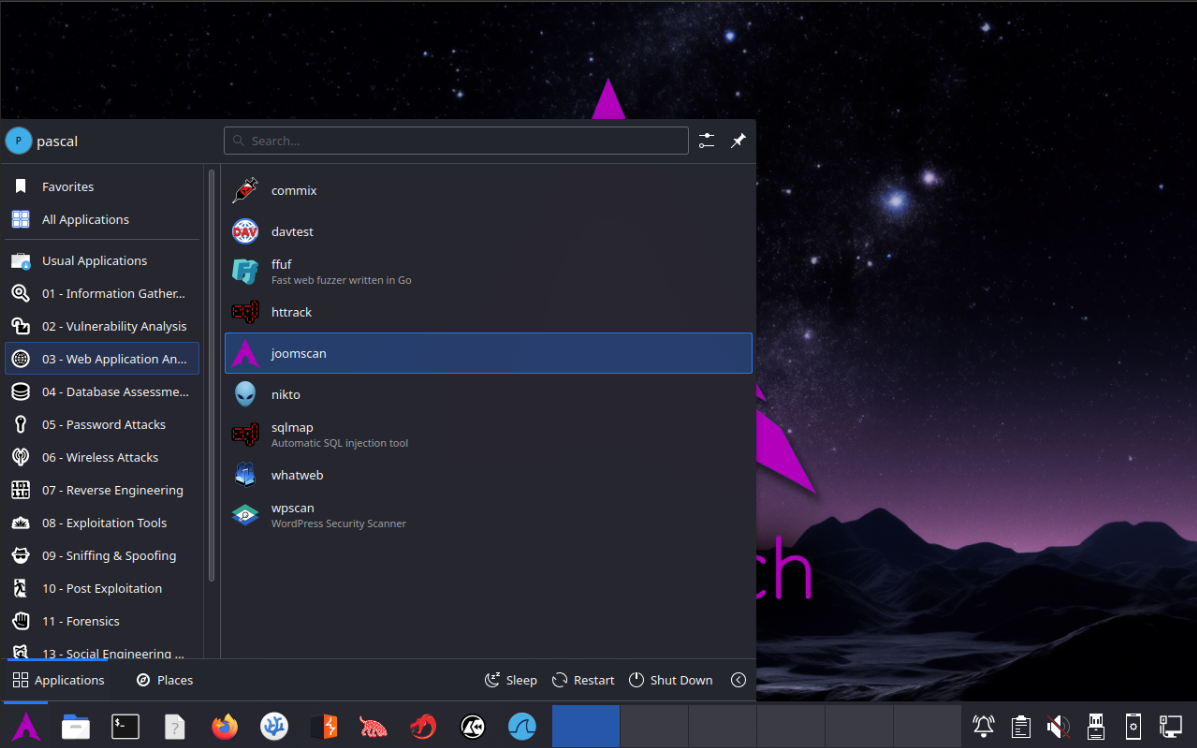This screenshot has height=748, width=1197.
Task: Pin the launcher menu open
Action: pos(738,140)
